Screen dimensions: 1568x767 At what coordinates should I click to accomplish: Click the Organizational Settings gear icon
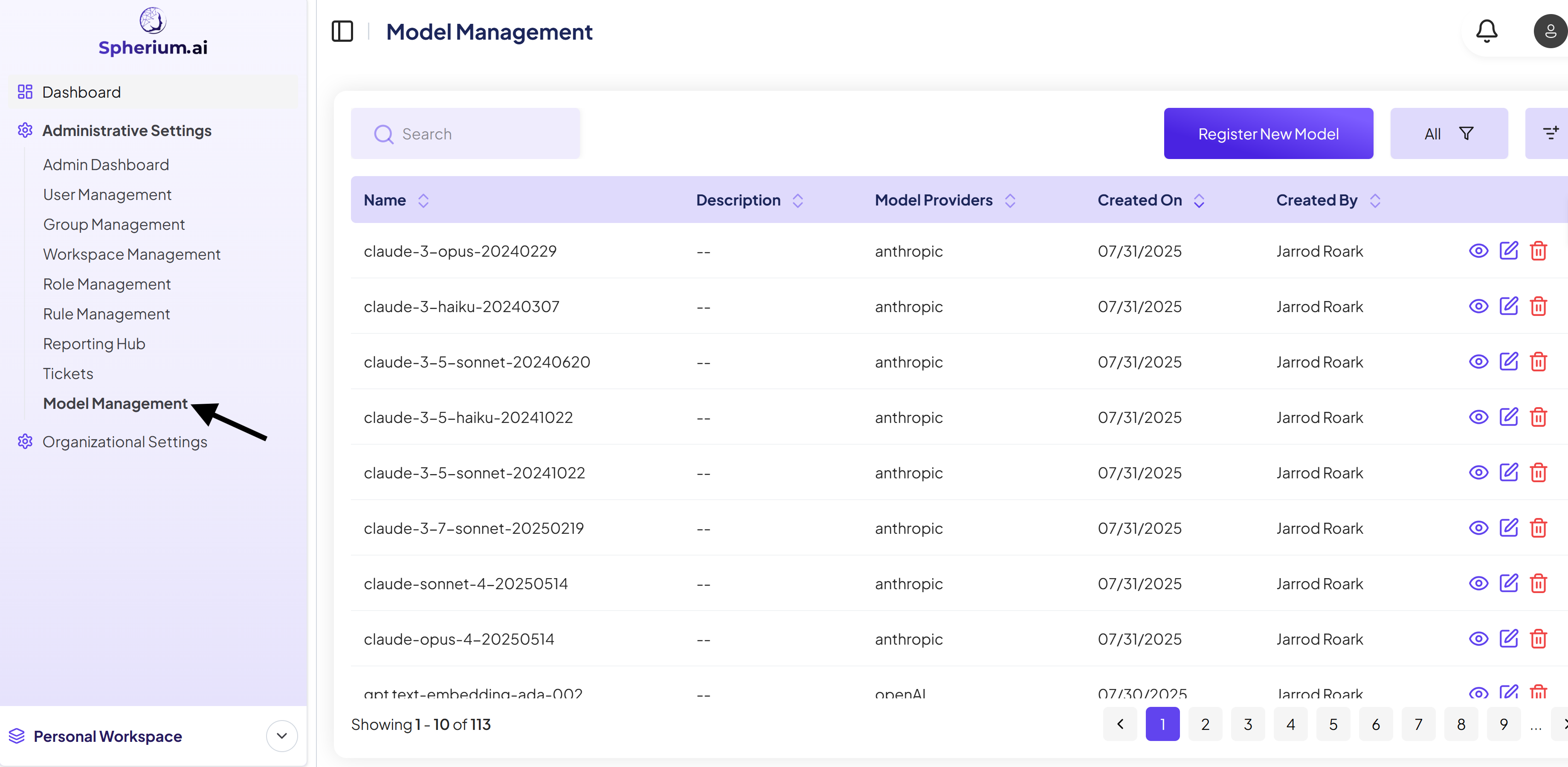click(x=25, y=441)
